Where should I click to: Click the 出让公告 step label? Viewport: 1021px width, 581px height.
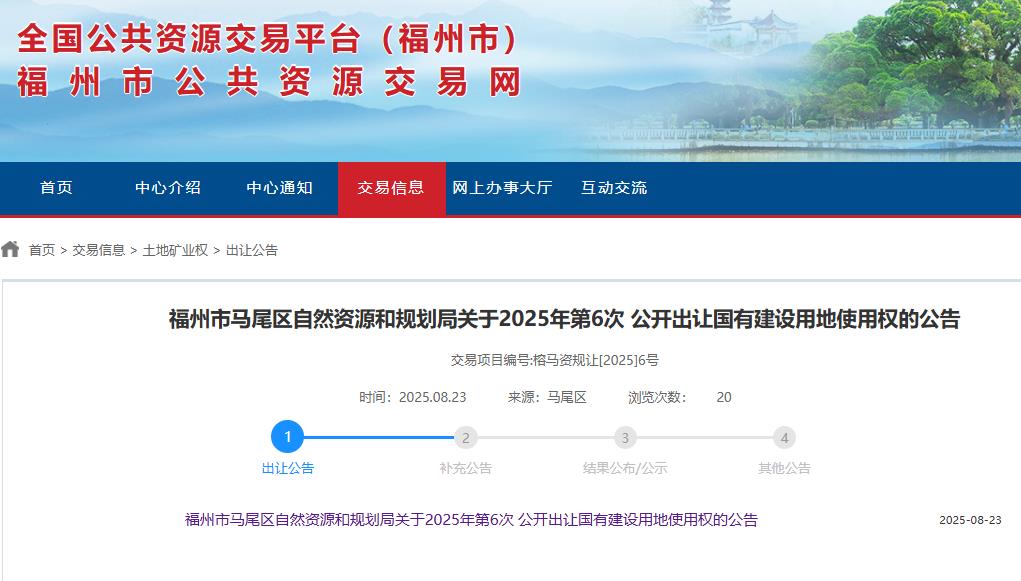(288, 468)
